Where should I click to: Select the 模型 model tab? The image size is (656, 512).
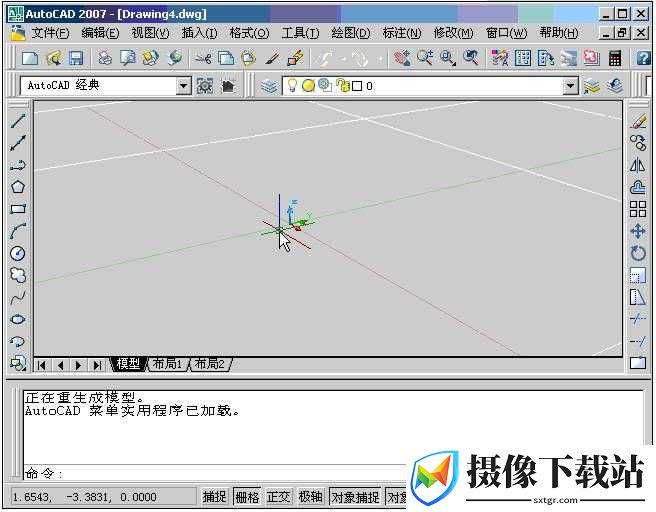tap(128, 364)
